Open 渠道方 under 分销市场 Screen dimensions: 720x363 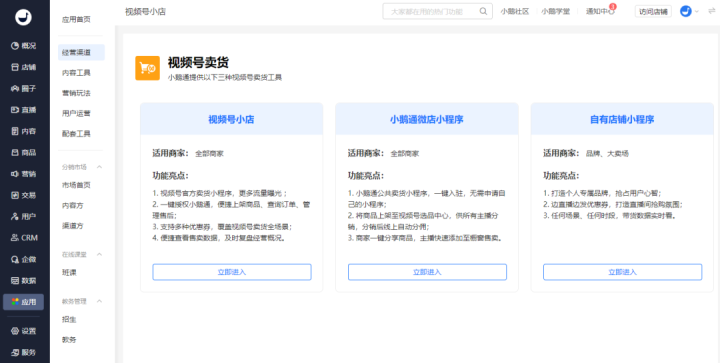pos(73,226)
